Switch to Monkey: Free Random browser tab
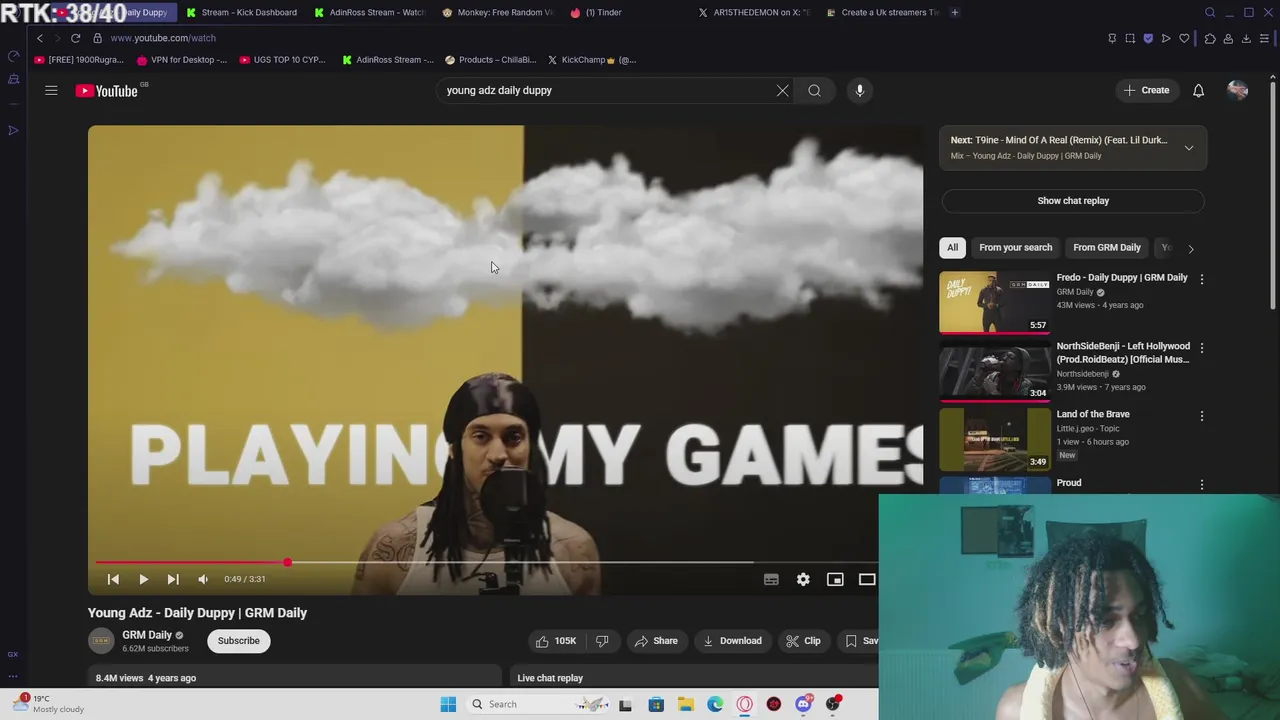Image resolution: width=1280 pixels, height=720 pixels. pos(497,12)
